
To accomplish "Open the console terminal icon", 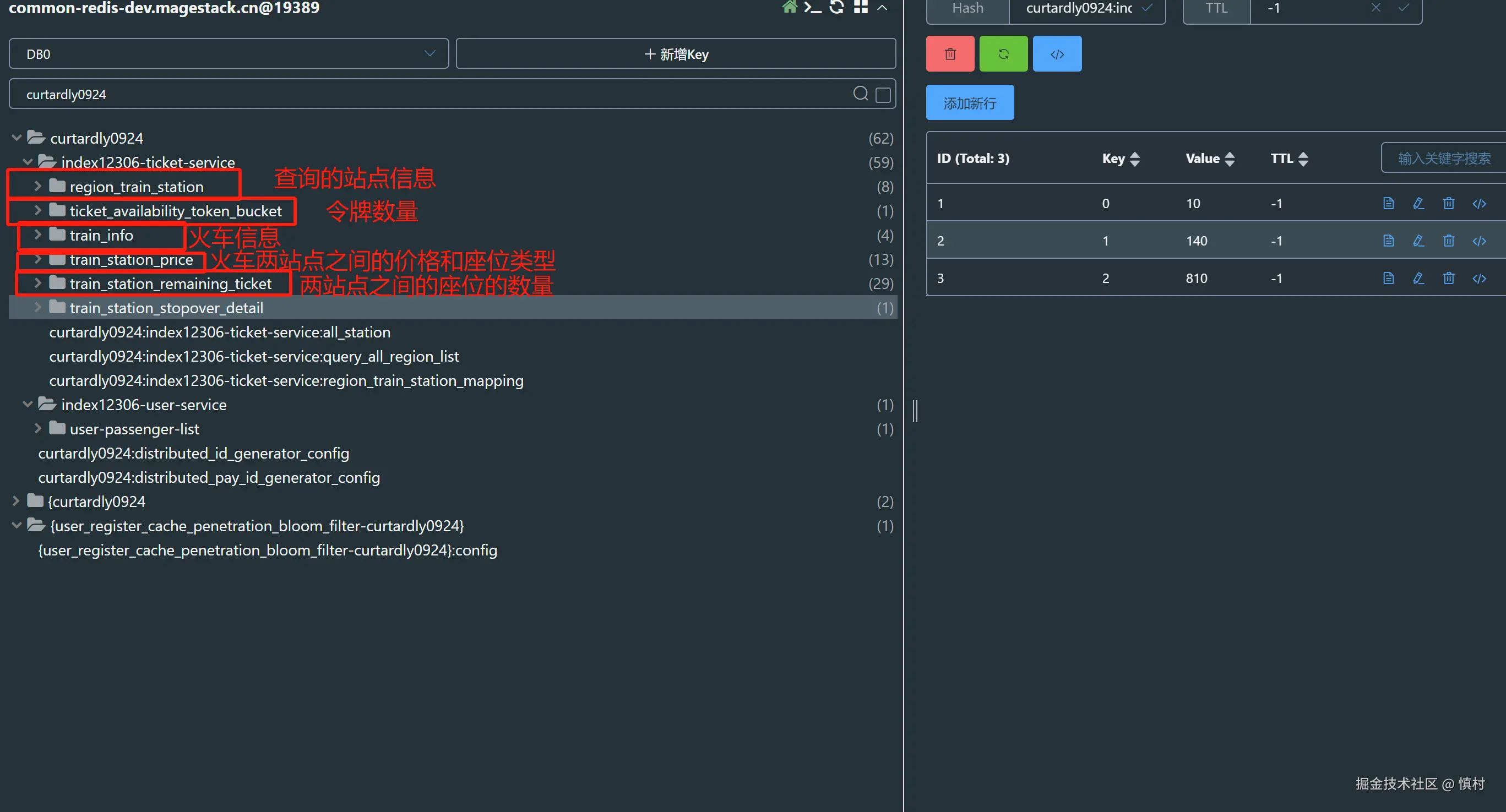I will click(812, 7).
